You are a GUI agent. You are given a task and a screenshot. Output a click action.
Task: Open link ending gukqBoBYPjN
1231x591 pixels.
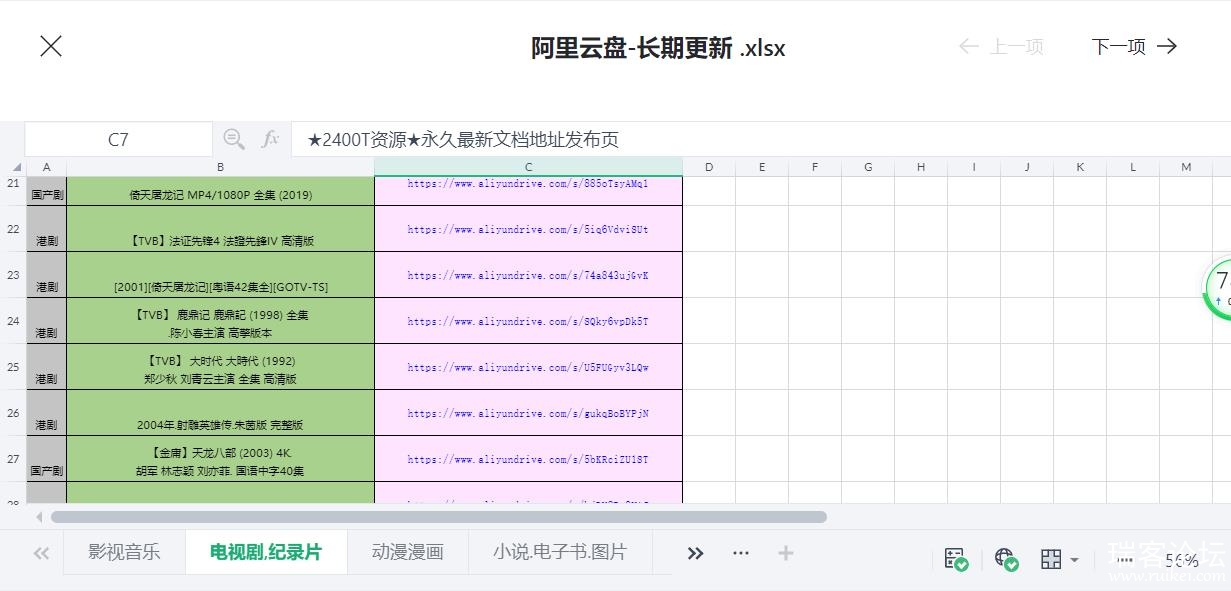pyautogui.click(x=528, y=413)
